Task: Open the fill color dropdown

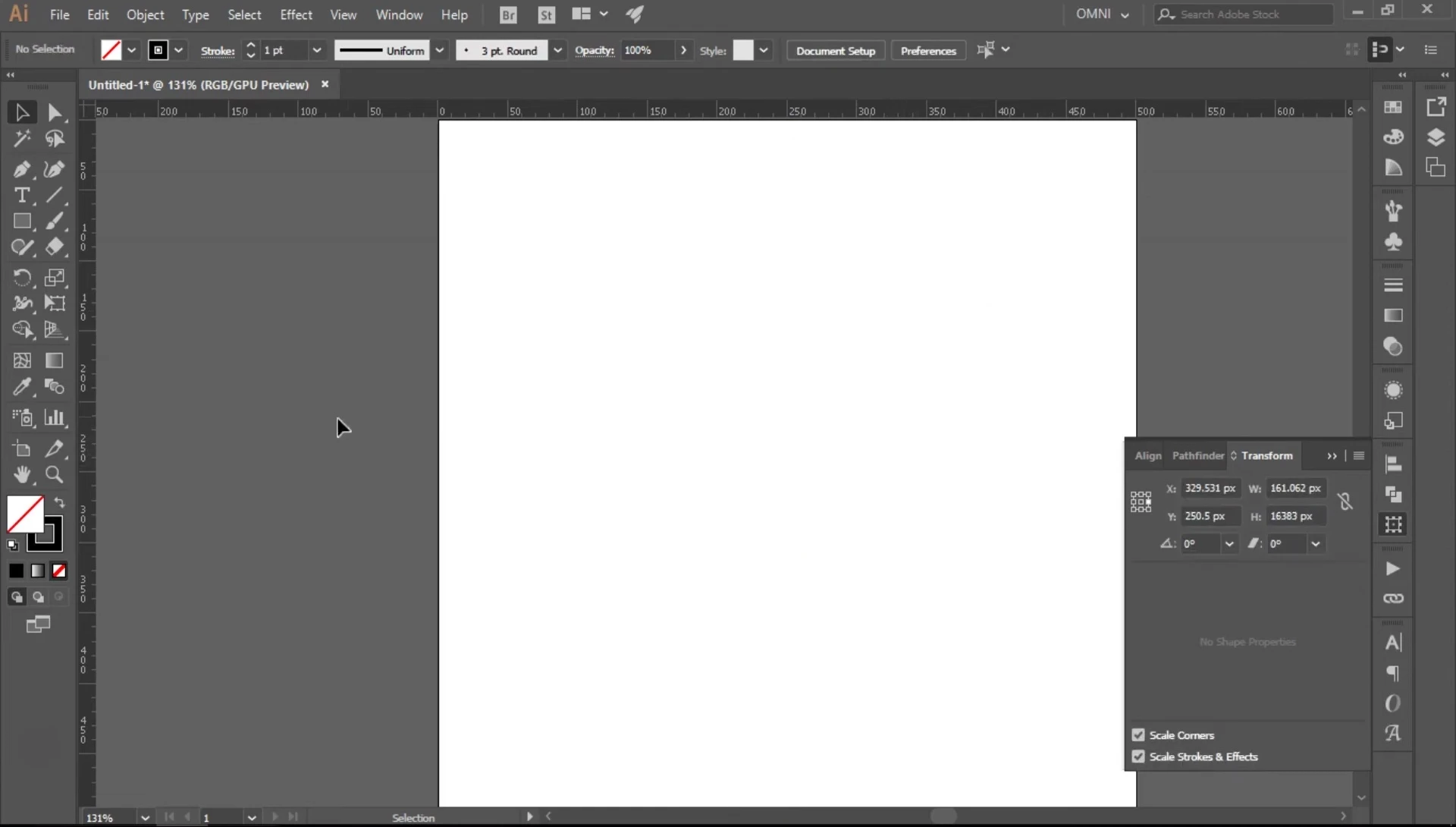Action: tap(132, 50)
